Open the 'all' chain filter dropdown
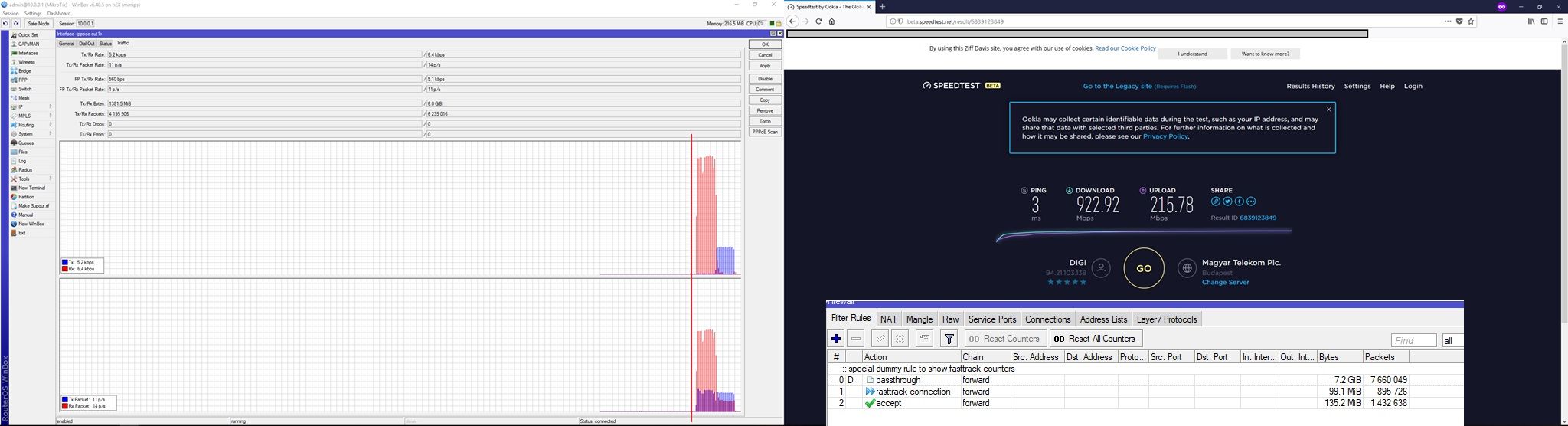Viewport: 1568px width, 426px height. (x=1452, y=340)
